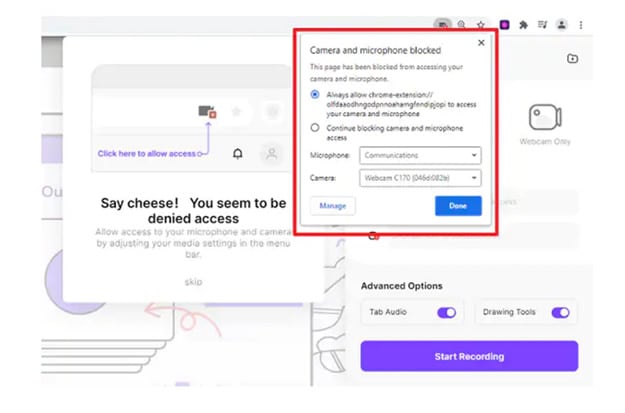The height and width of the screenshot is (413, 625).
Task: Open the recordings folder icon
Action: [x=571, y=59]
